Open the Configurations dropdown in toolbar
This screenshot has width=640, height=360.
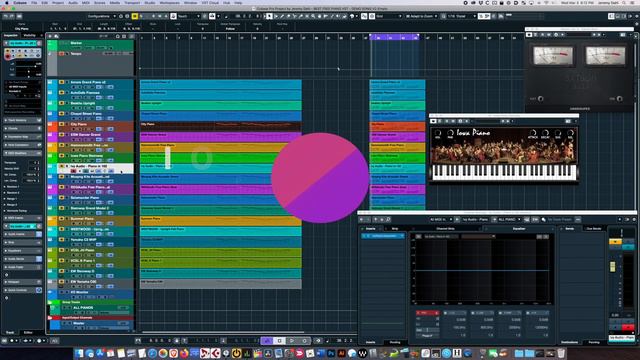pos(101,16)
